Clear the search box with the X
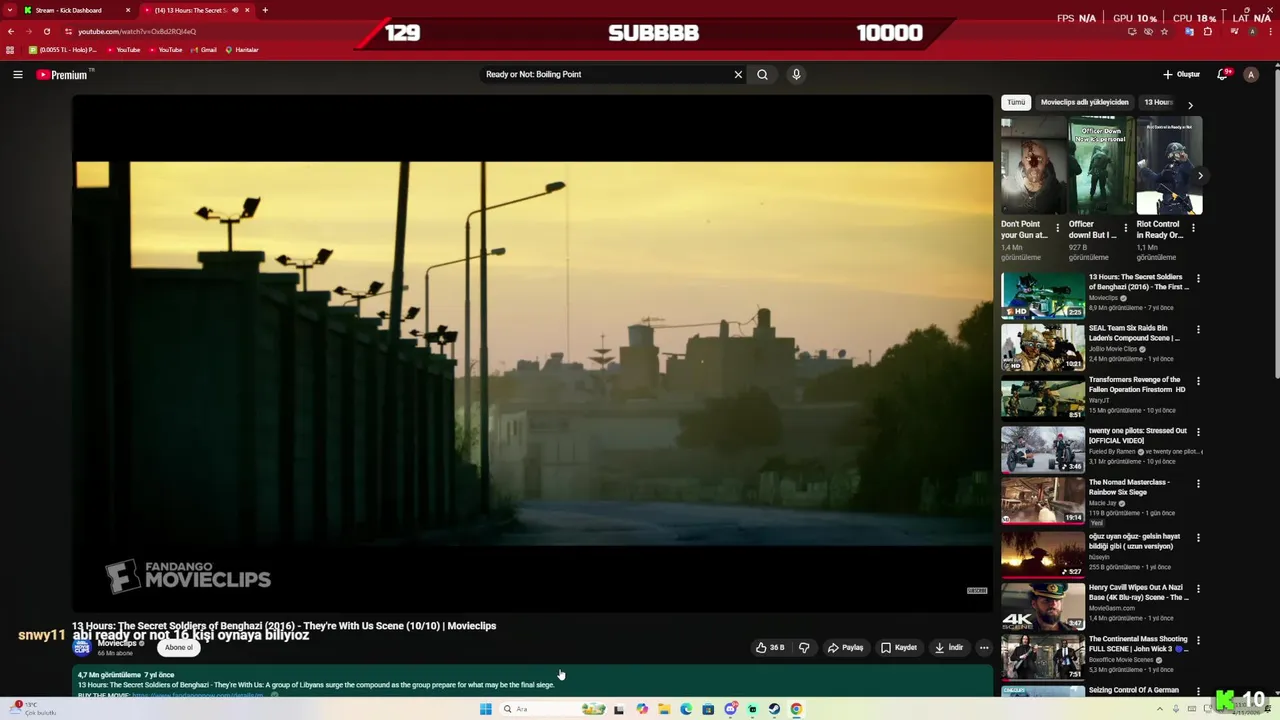 (738, 74)
